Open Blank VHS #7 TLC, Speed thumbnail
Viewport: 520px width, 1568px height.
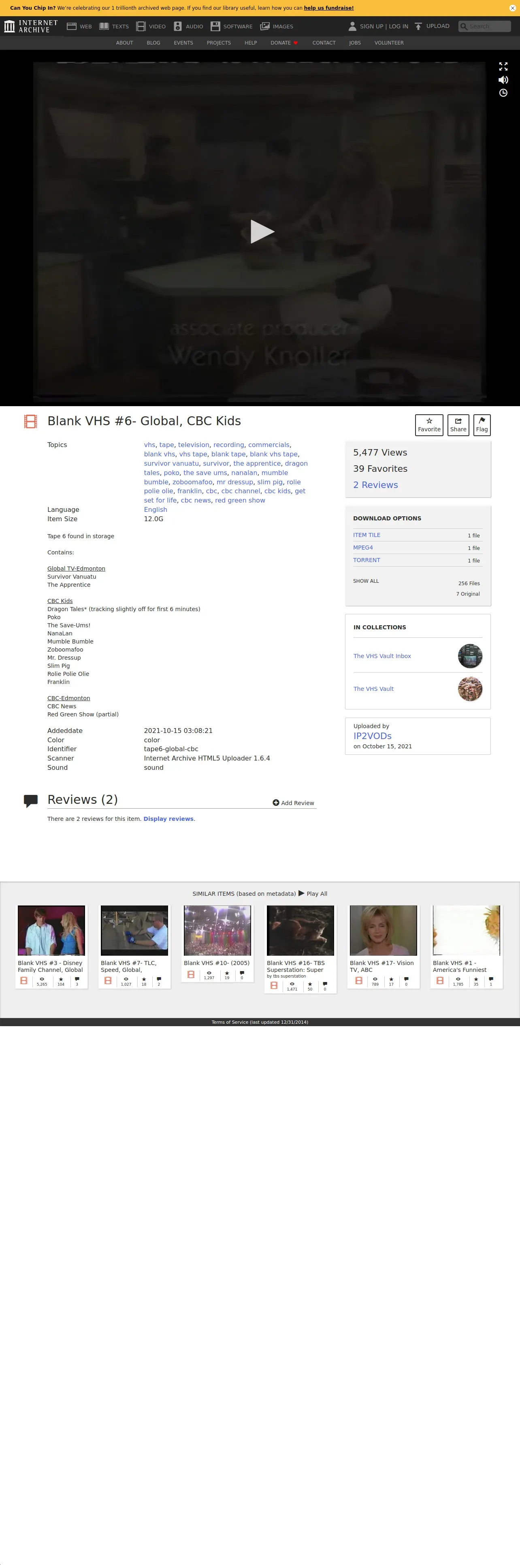pos(134,930)
